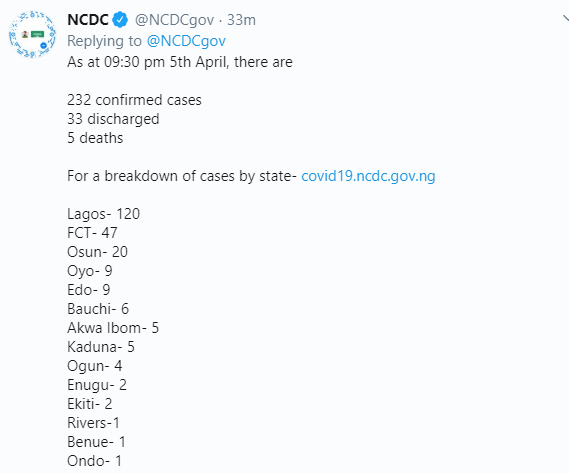569x473 pixels.
Task: Click the blue verified badge beside NCDC
Action: [x=120, y=20]
